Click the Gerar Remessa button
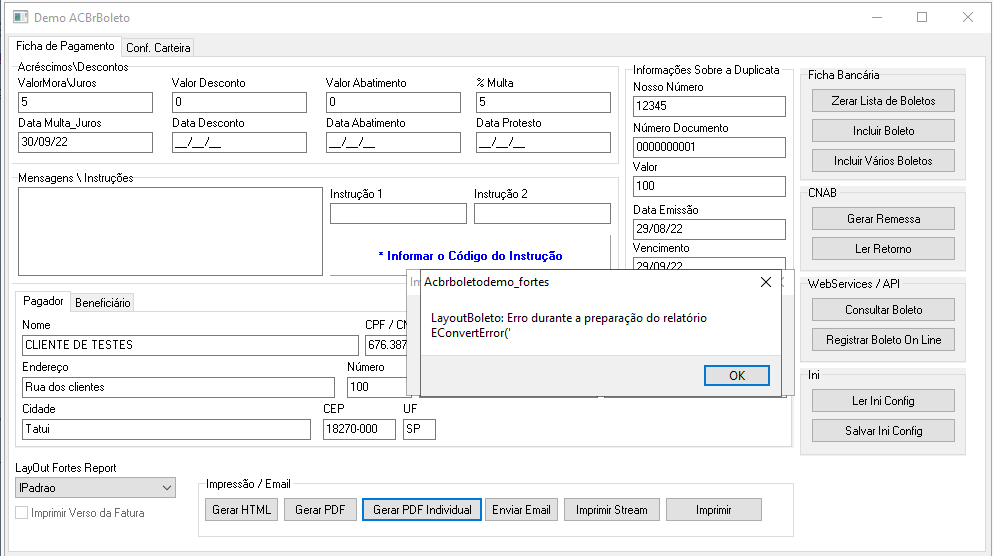Screen dimensions: 993x556 coord(883,219)
